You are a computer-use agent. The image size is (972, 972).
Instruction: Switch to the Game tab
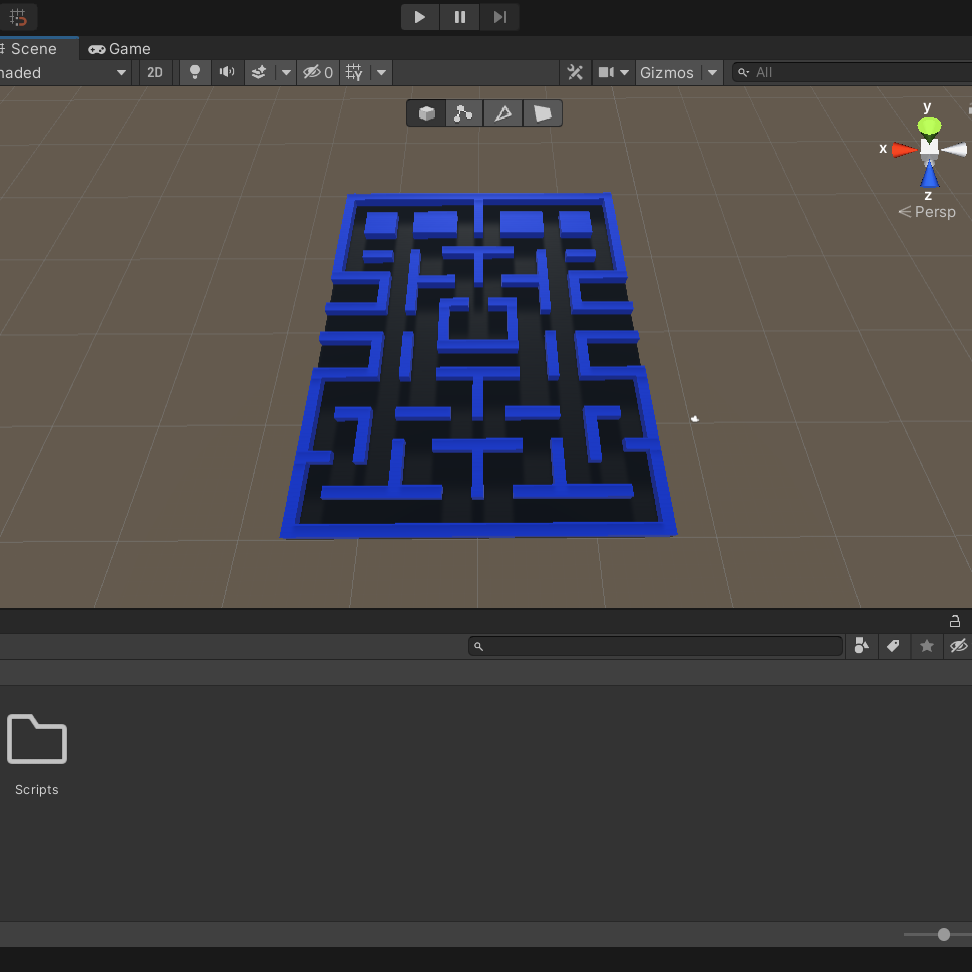120,49
